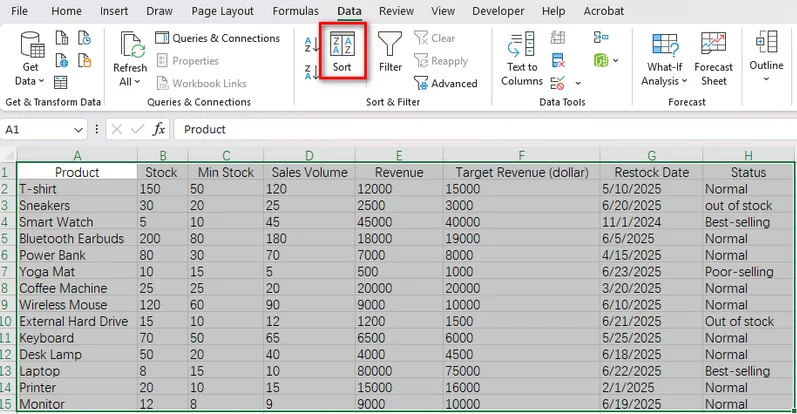This screenshot has height=414, width=797.
Task: Click the From Web globe icon
Action: coord(62,61)
